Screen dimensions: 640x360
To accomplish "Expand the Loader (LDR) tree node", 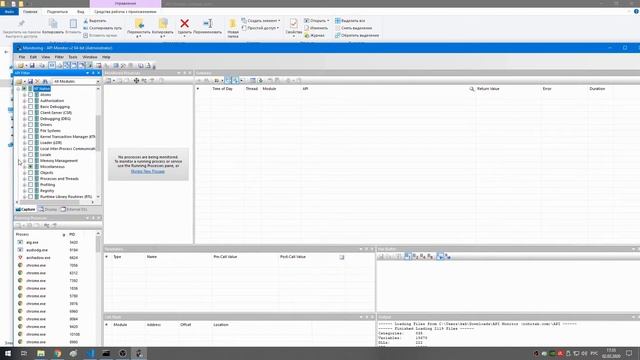I will [24, 143].
